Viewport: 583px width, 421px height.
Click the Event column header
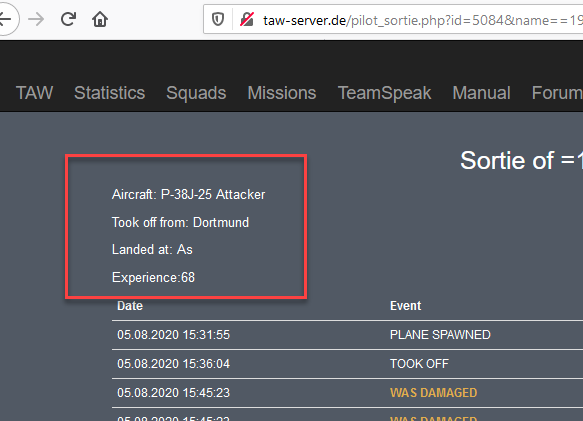(406, 306)
